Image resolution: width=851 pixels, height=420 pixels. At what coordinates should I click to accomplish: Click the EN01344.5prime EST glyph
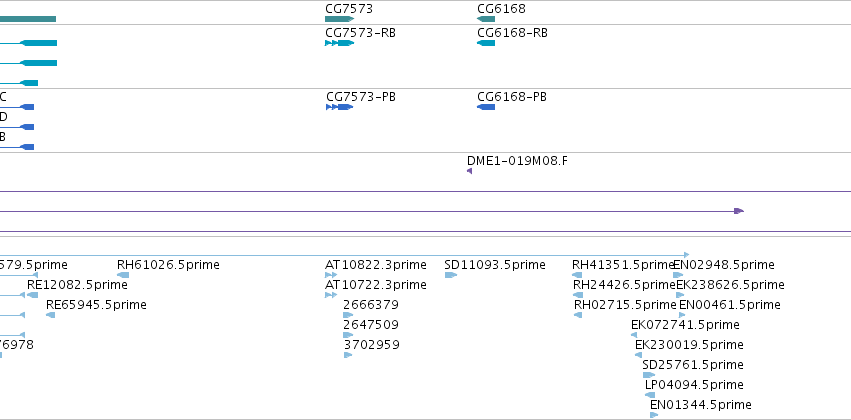pos(654,415)
